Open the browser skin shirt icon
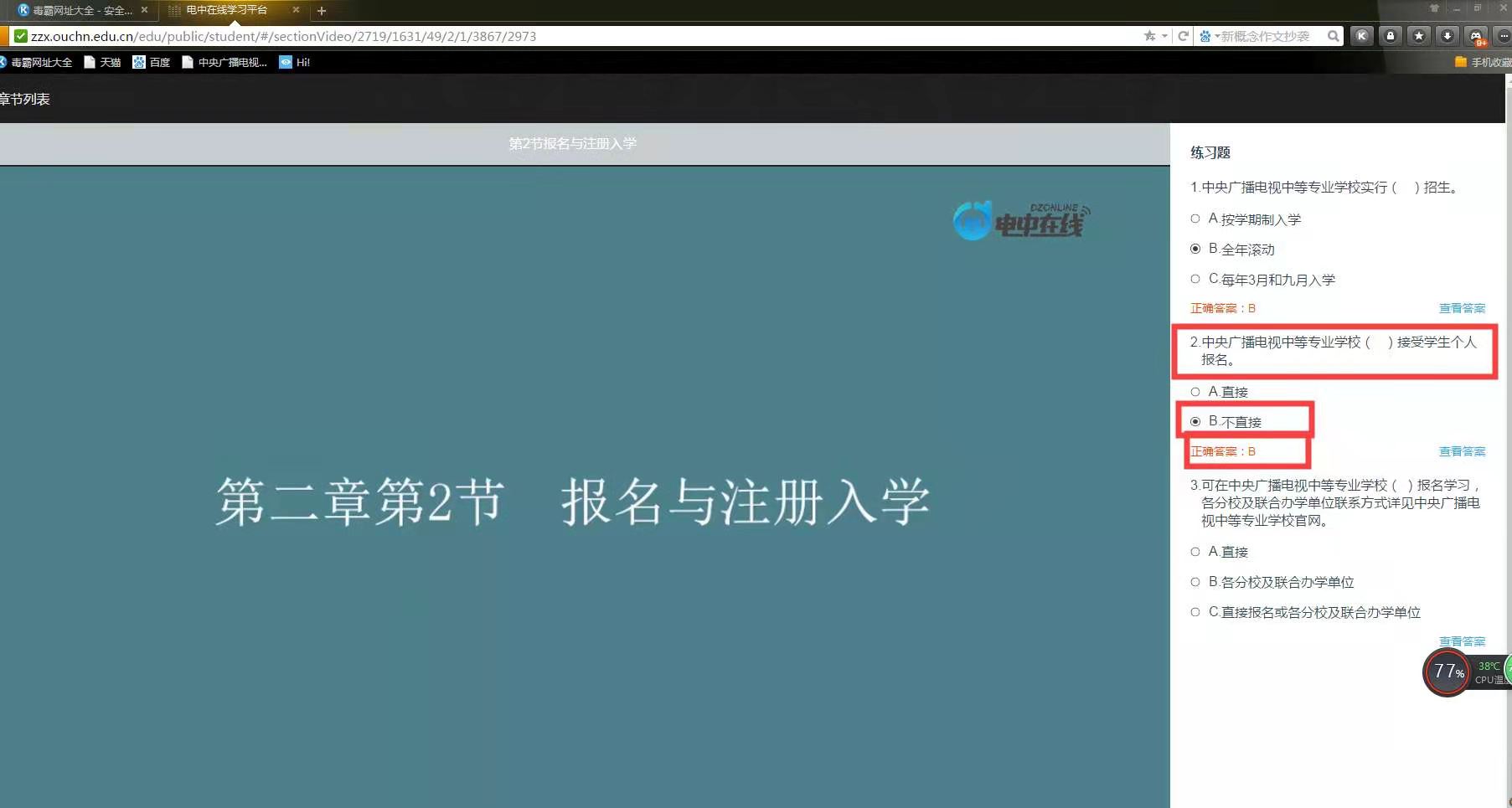Screen dimensions: 1512x808 (1434, 8)
